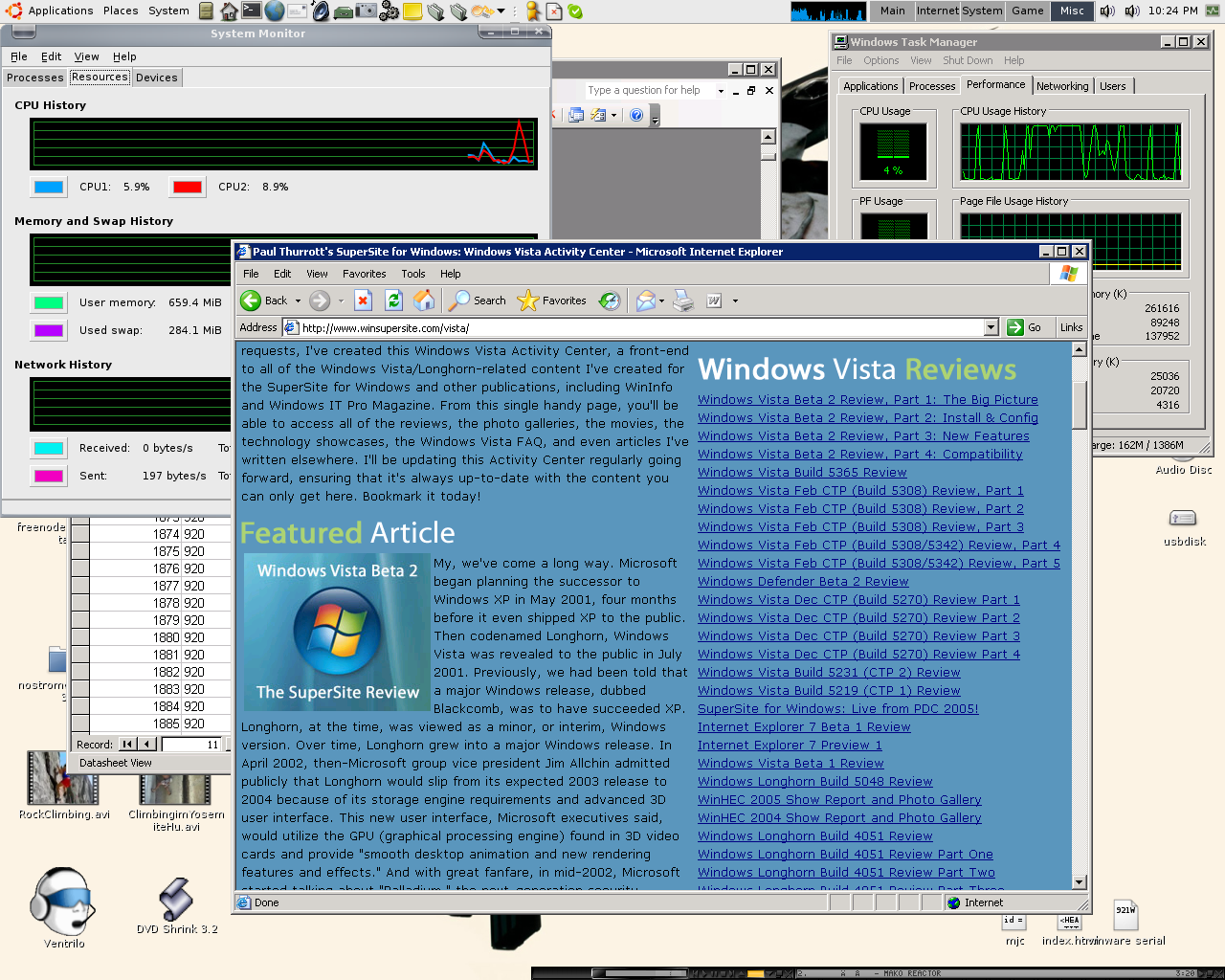Change the CPU2 red color swatch
1225x980 pixels.
188,188
